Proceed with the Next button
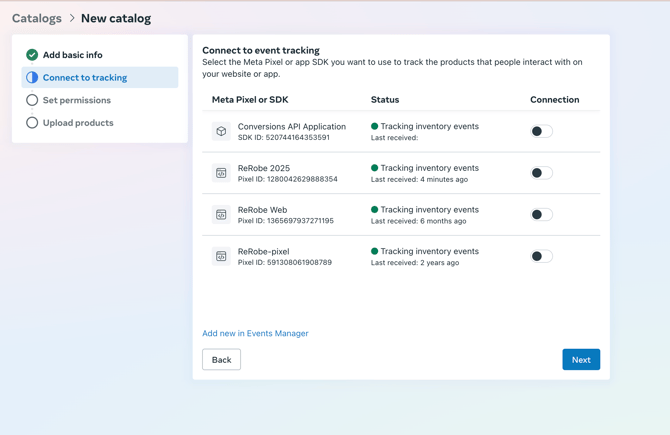The width and height of the screenshot is (670, 435). point(581,359)
